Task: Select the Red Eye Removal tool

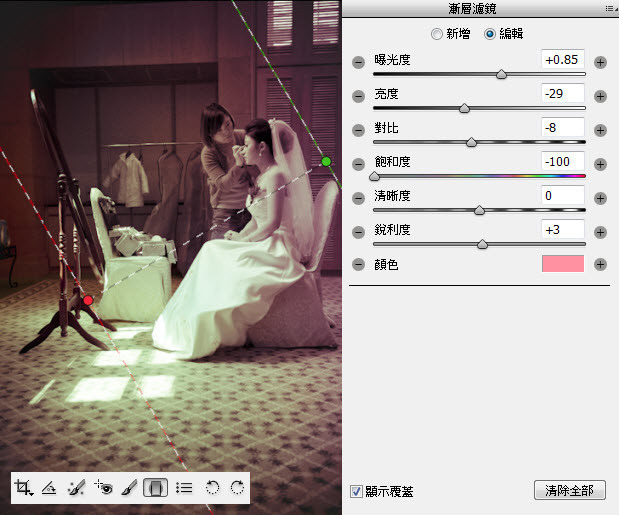Action: [103, 488]
